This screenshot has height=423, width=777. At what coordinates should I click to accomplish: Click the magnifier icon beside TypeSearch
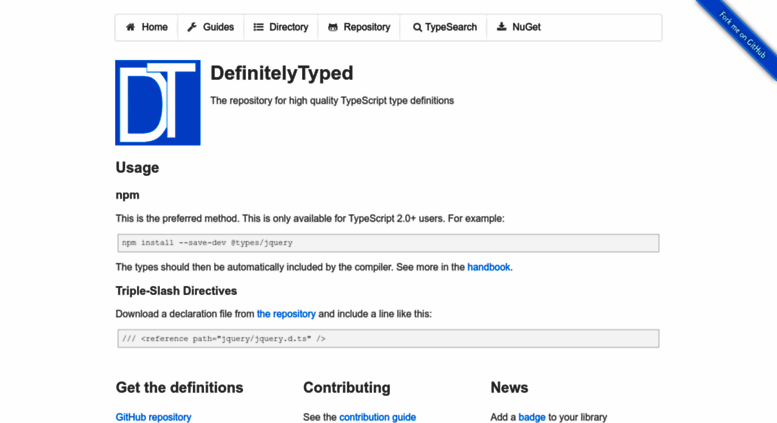(x=417, y=27)
